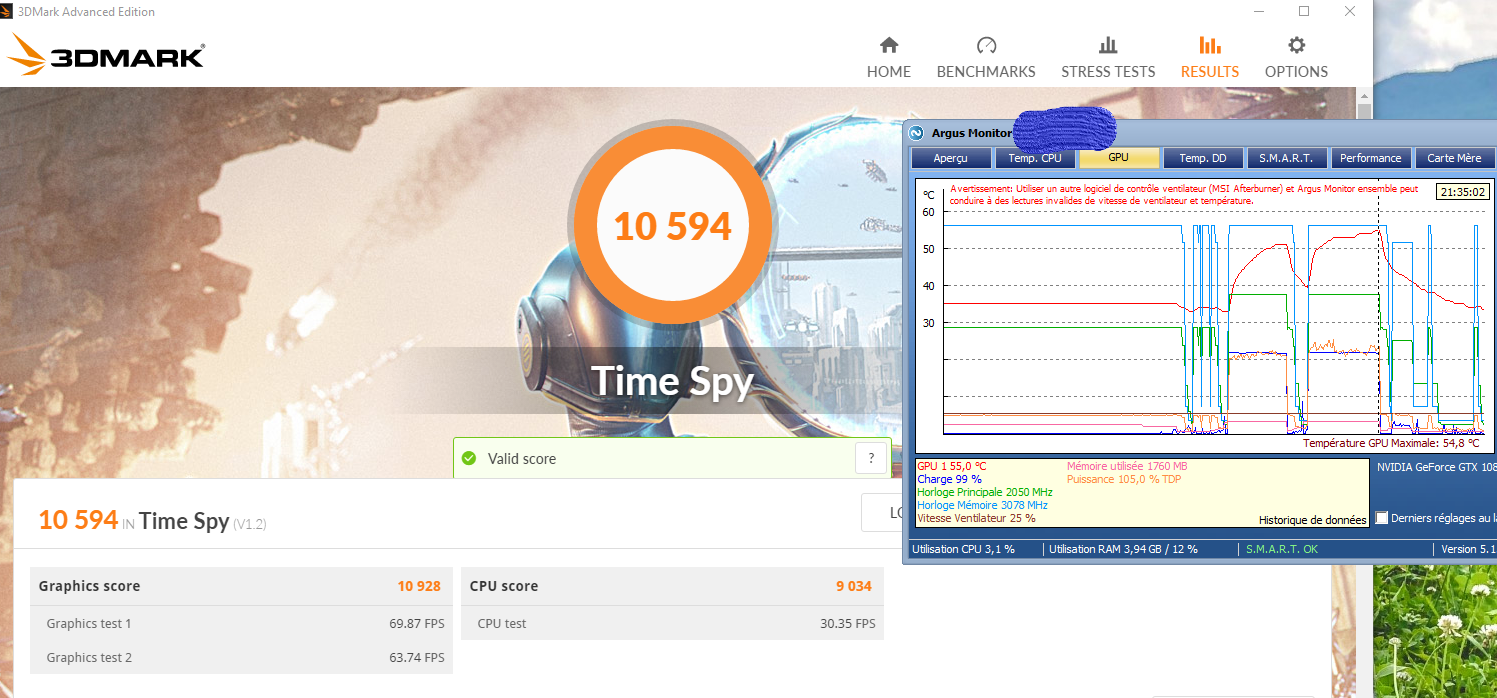The image size is (1497, 698).
Task: Click Horloge Mémoire 3078 MHz value
Action: [982, 505]
